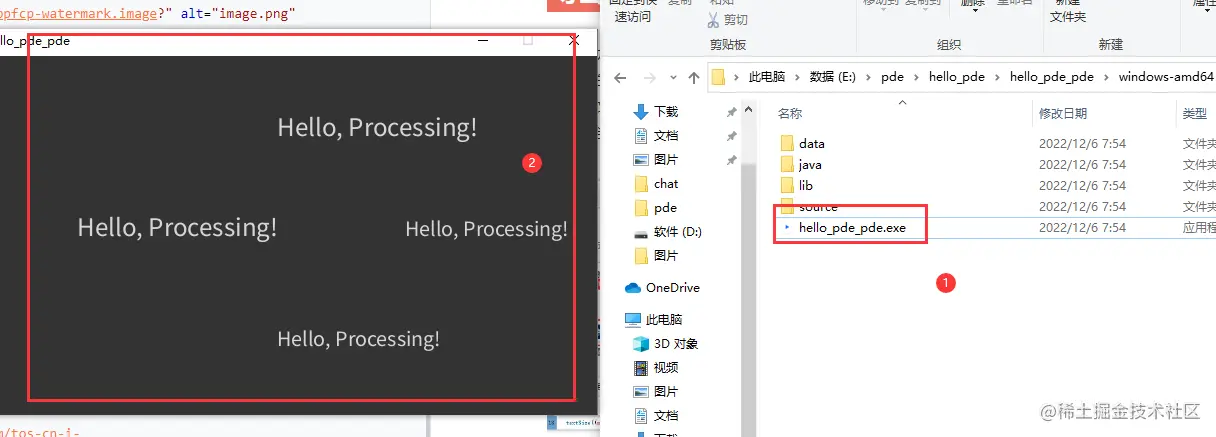The width and height of the screenshot is (1216, 437).
Task: Open pinned 文档 in quick access sidebar
Action: click(x=666, y=135)
